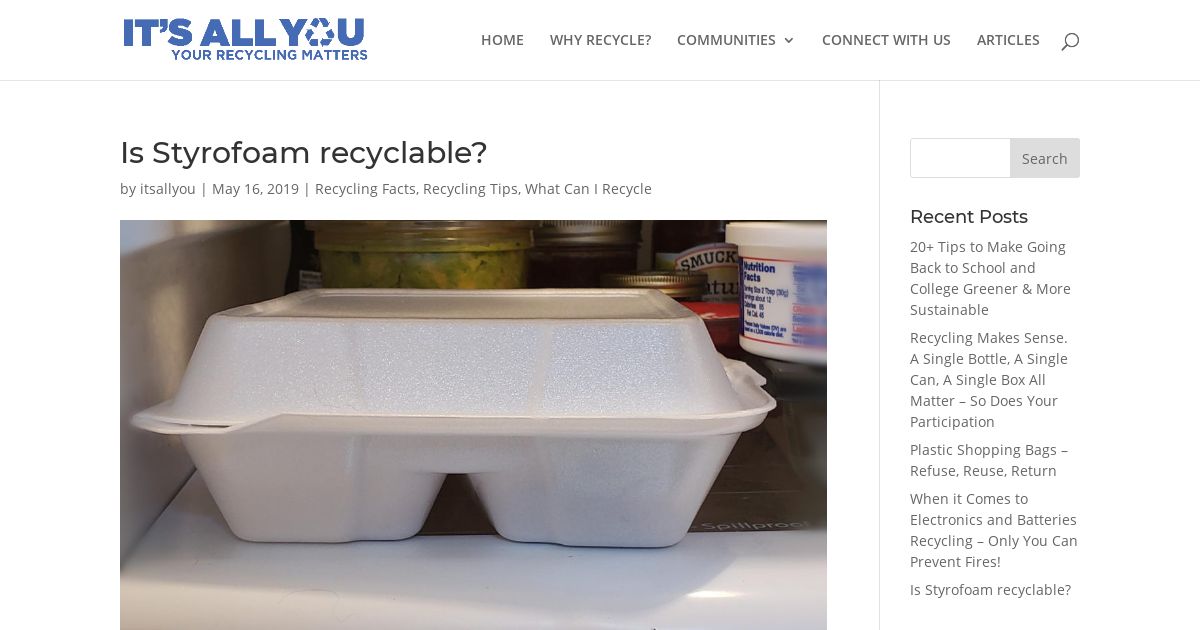Open the search magnifier icon in header
1200x630 pixels.
1070,41
